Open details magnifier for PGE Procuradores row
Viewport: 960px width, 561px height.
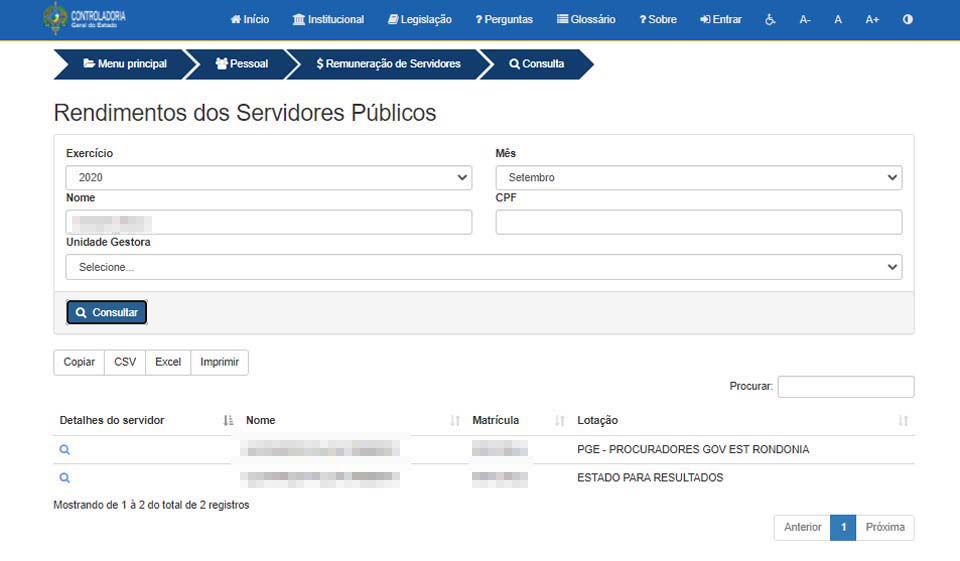[65, 450]
